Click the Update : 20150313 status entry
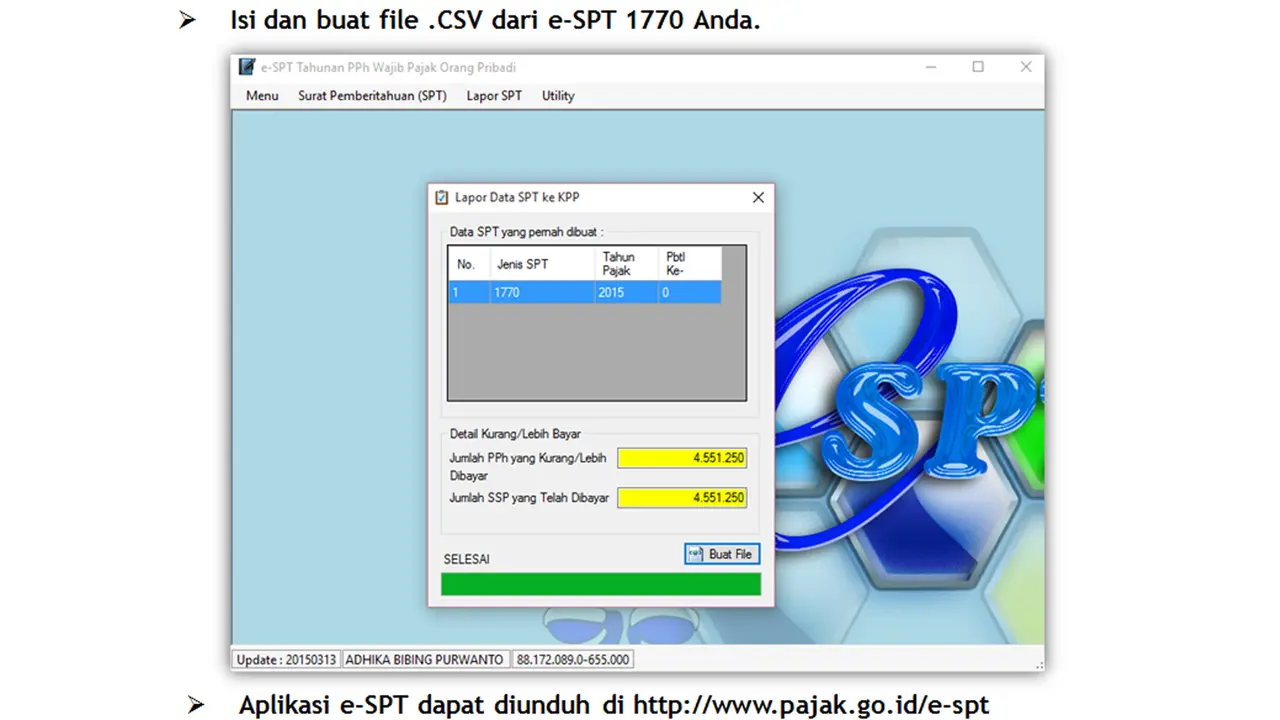The image size is (1280, 720). click(x=286, y=660)
